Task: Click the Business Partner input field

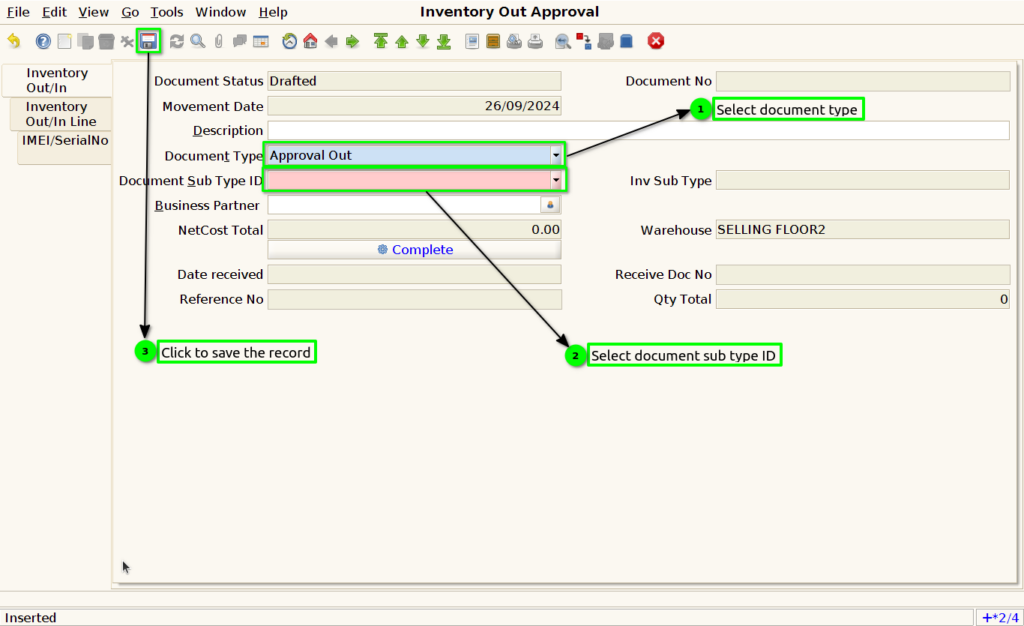Action: (x=404, y=205)
